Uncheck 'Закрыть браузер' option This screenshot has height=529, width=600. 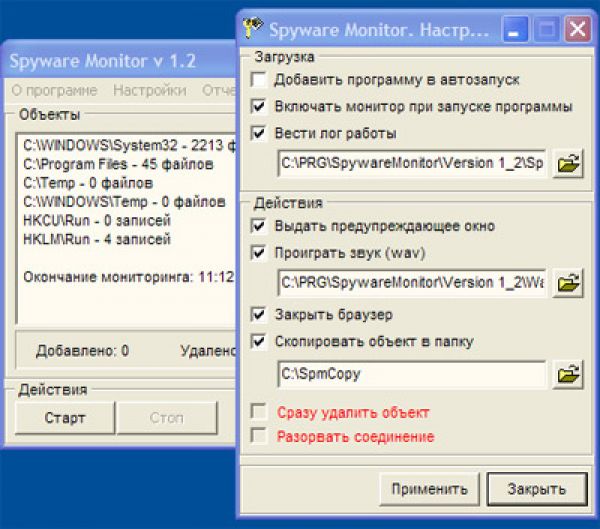[259, 315]
